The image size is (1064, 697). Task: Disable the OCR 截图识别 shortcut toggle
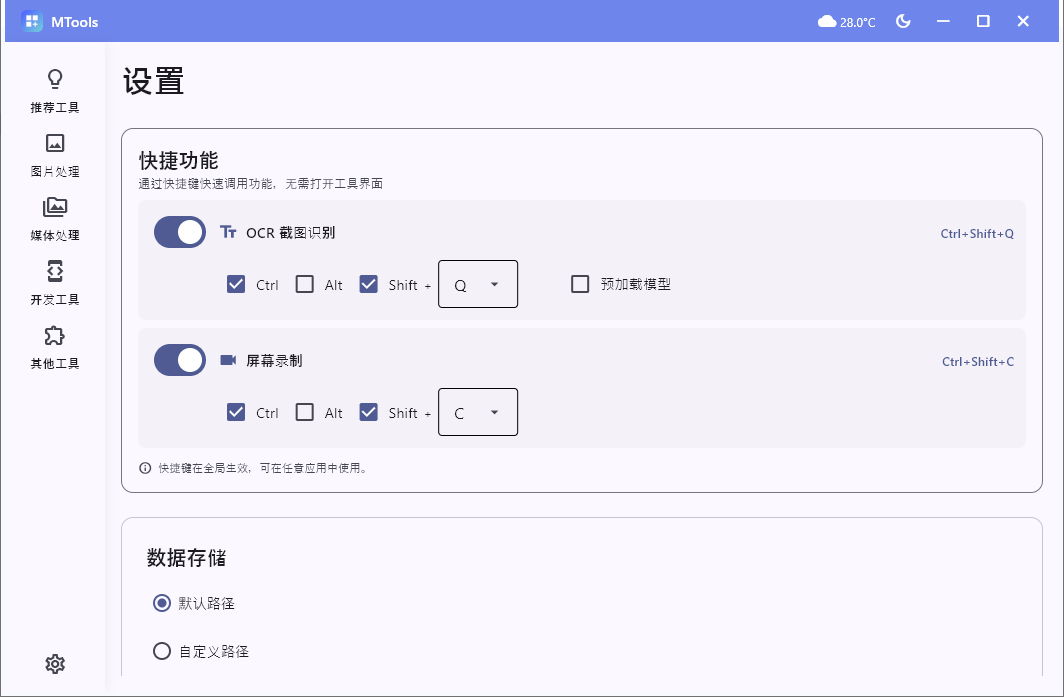click(179, 232)
